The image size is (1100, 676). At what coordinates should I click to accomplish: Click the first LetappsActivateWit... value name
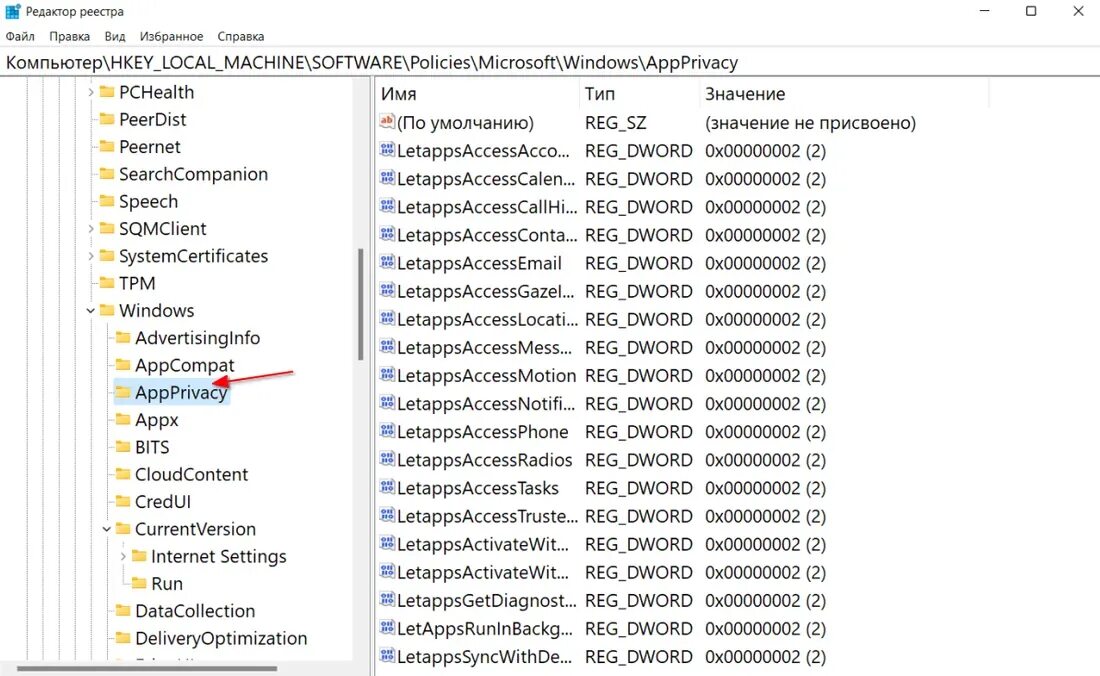point(483,544)
